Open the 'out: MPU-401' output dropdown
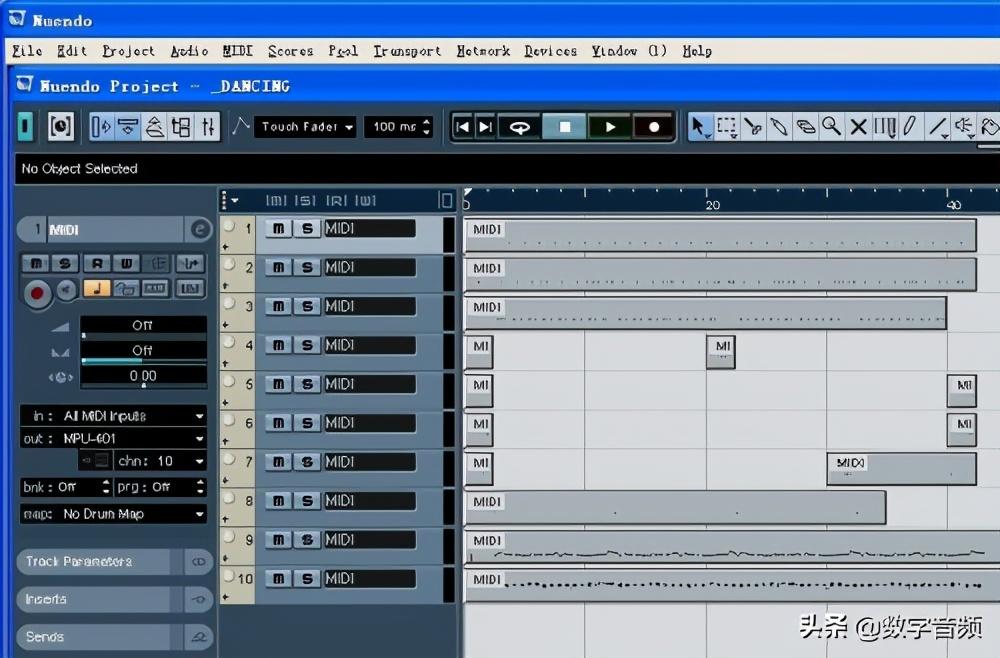Image resolution: width=1000 pixels, height=658 pixels. point(114,439)
